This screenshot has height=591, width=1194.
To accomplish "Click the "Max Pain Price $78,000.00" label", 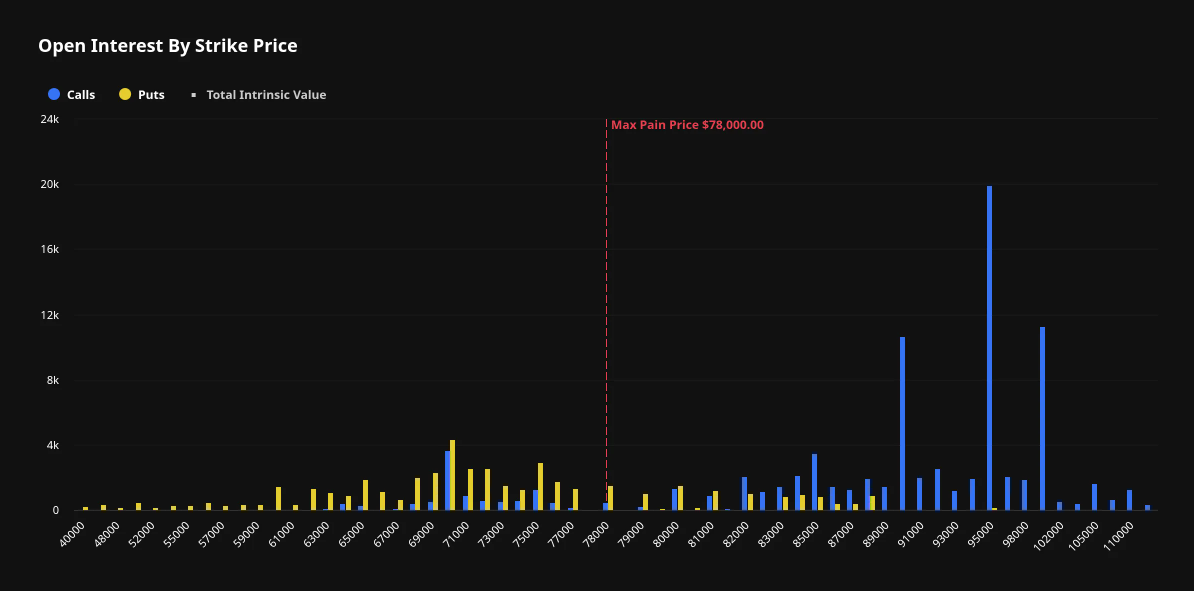I will tap(687, 125).
